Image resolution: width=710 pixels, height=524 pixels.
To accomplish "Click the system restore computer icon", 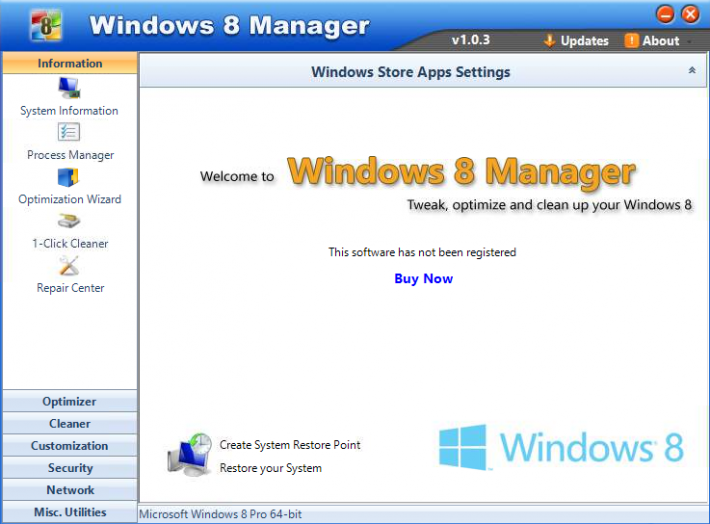I will point(190,454).
